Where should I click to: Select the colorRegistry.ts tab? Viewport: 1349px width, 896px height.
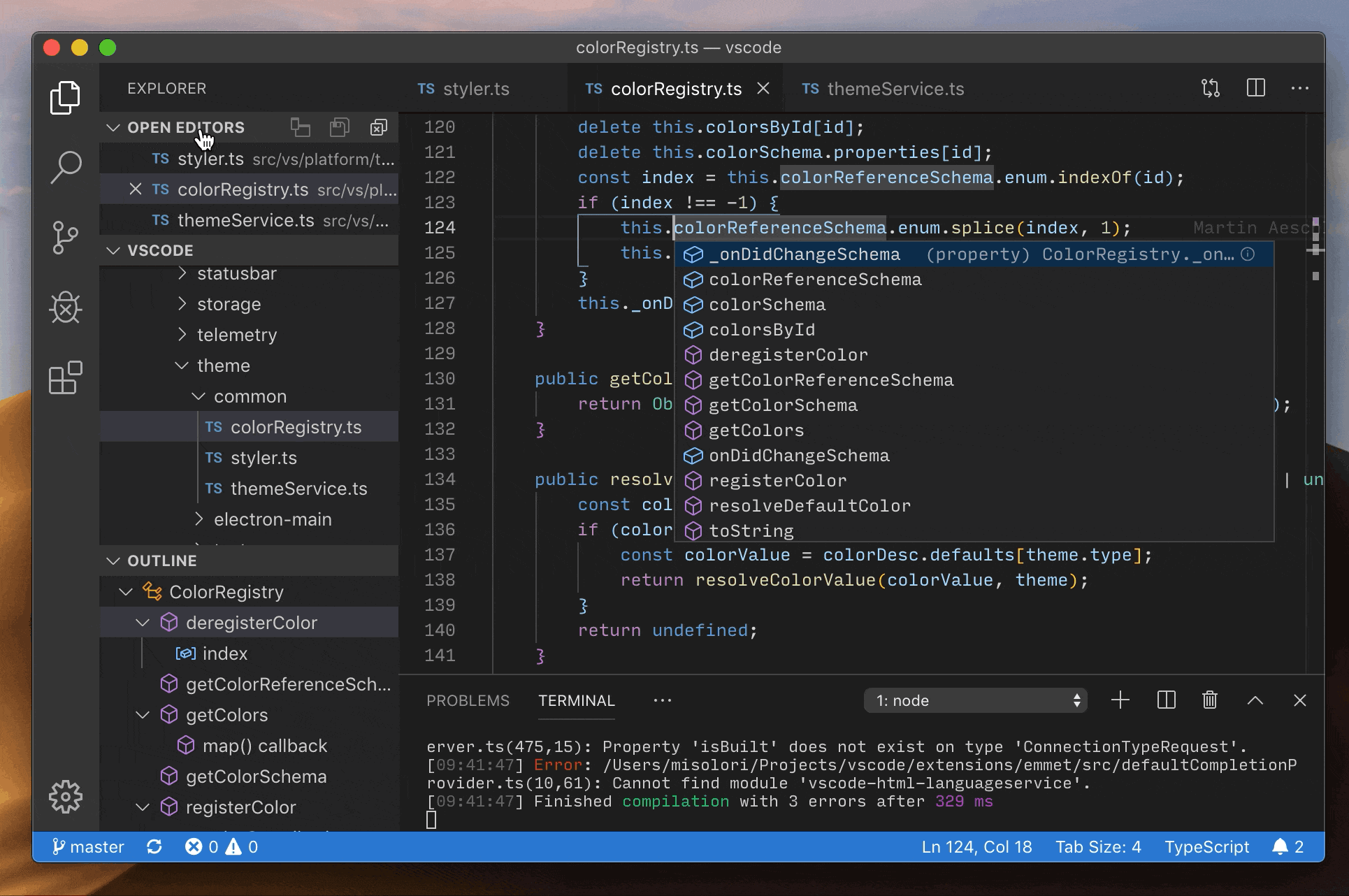[672, 88]
